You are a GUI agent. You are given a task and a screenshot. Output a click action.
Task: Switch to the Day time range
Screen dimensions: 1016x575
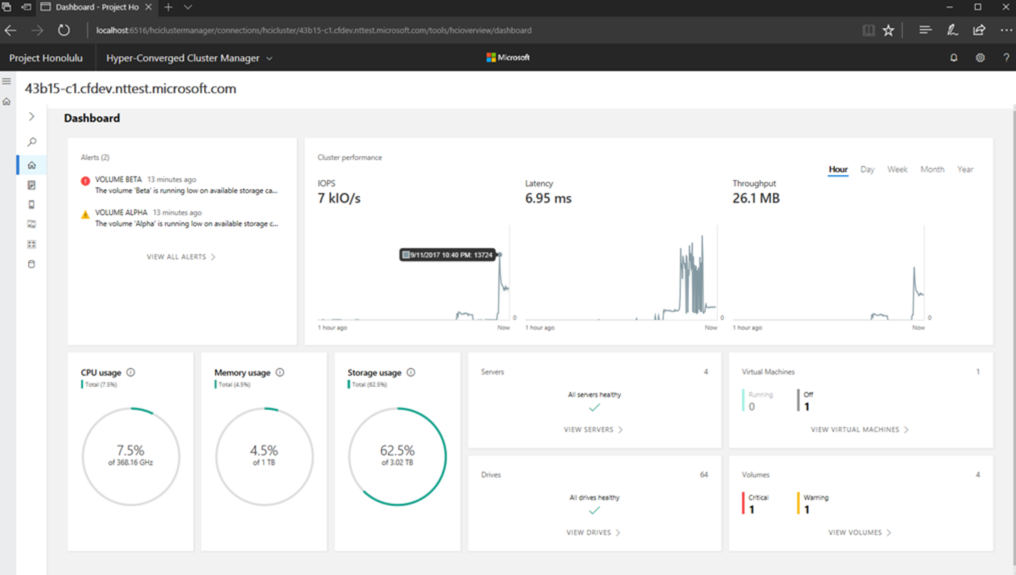pos(867,170)
